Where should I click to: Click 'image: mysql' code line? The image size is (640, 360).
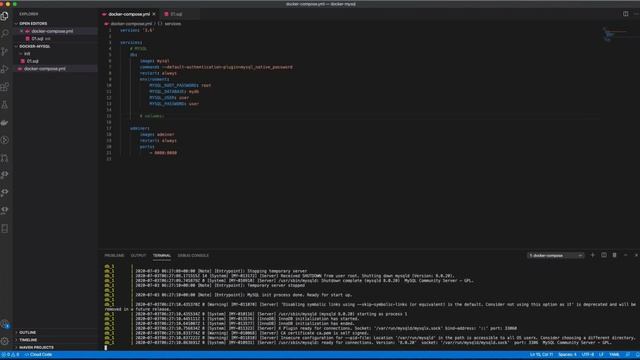[154, 61]
